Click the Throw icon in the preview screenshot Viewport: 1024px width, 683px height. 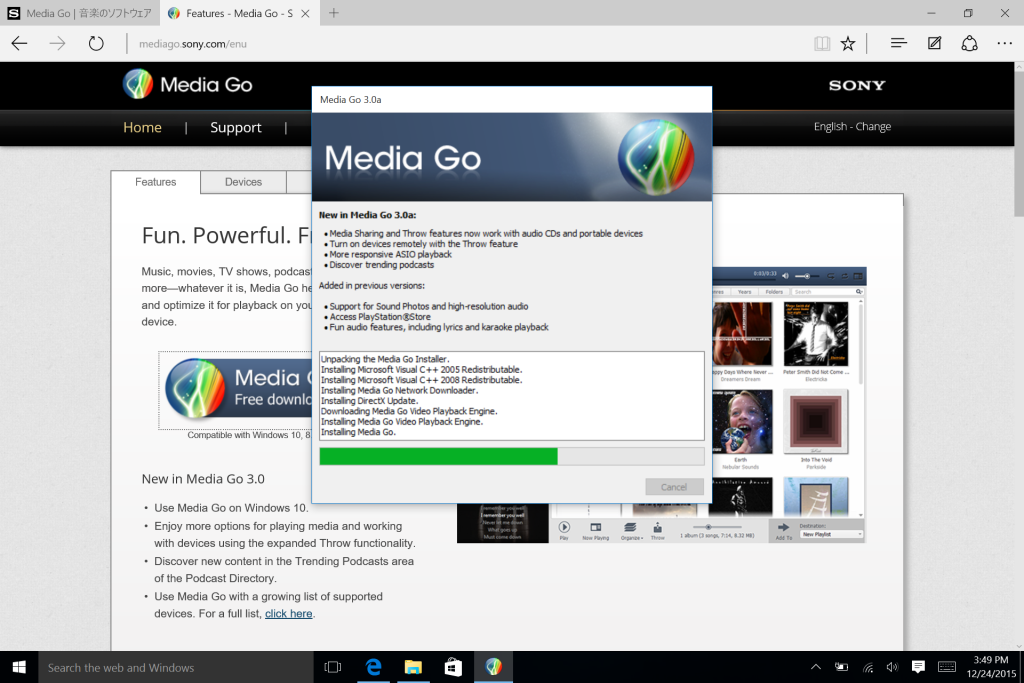(x=658, y=530)
